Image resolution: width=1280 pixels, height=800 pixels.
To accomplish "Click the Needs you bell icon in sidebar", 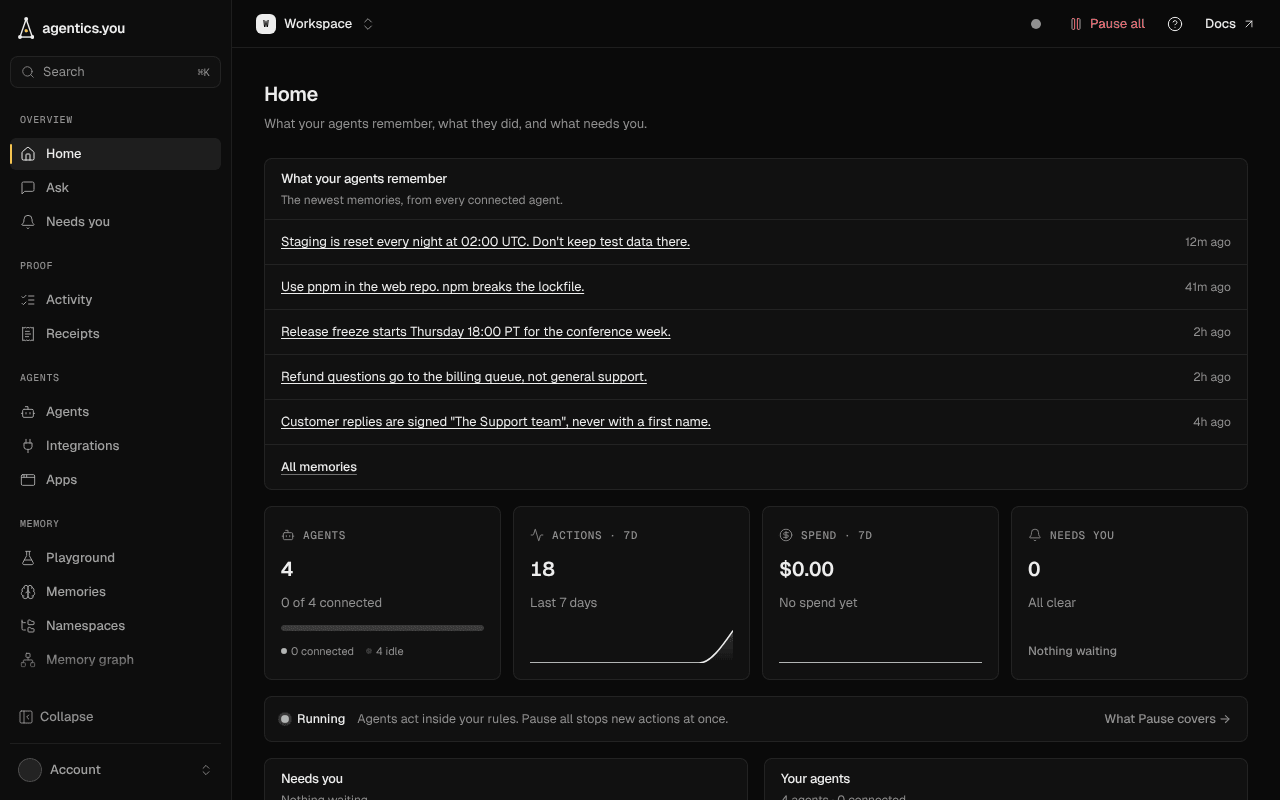I will click(28, 222).
